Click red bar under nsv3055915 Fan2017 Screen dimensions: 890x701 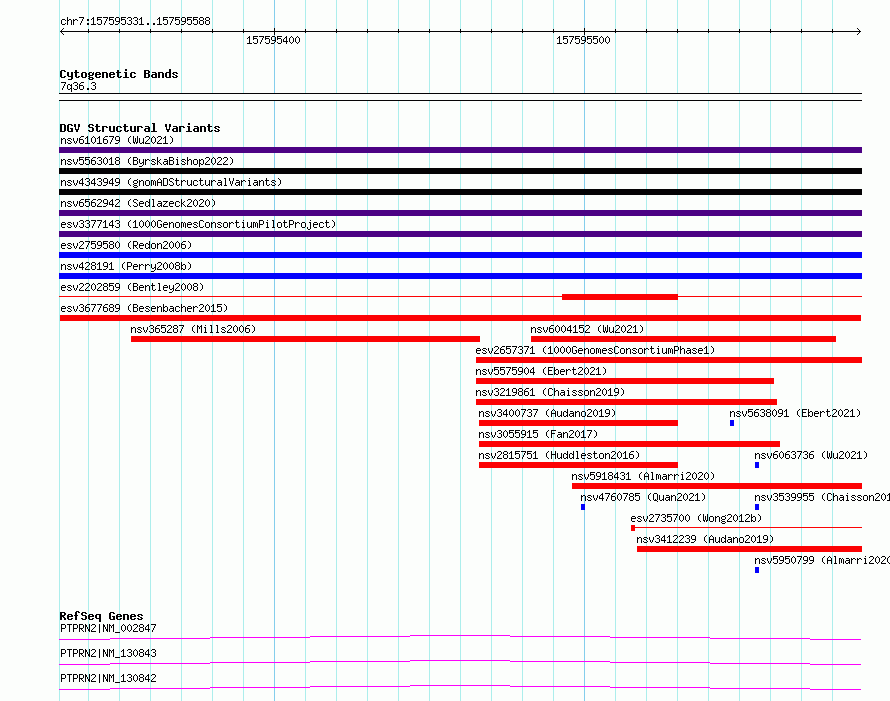click(629, 444)
